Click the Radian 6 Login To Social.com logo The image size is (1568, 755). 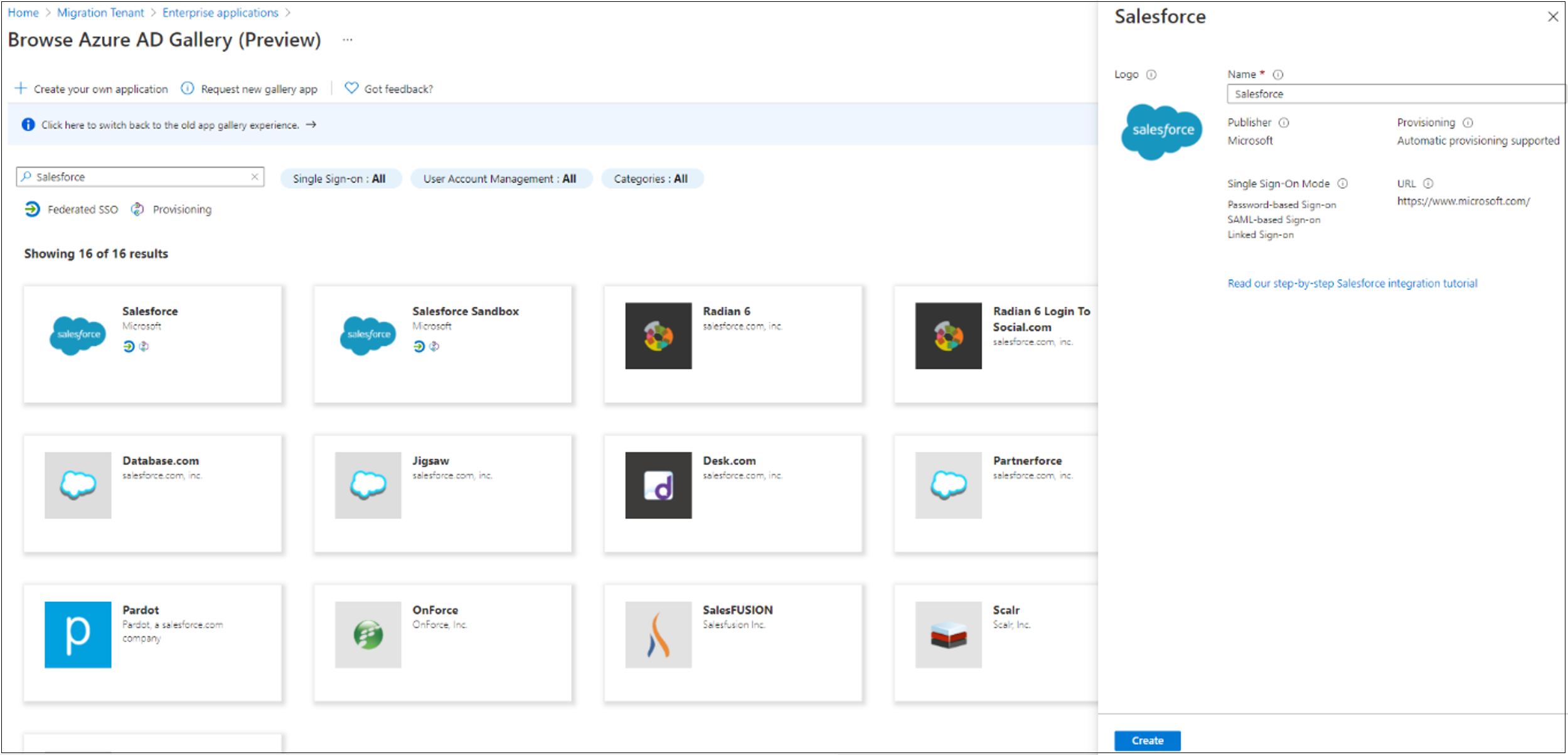[x=948, y=336]
